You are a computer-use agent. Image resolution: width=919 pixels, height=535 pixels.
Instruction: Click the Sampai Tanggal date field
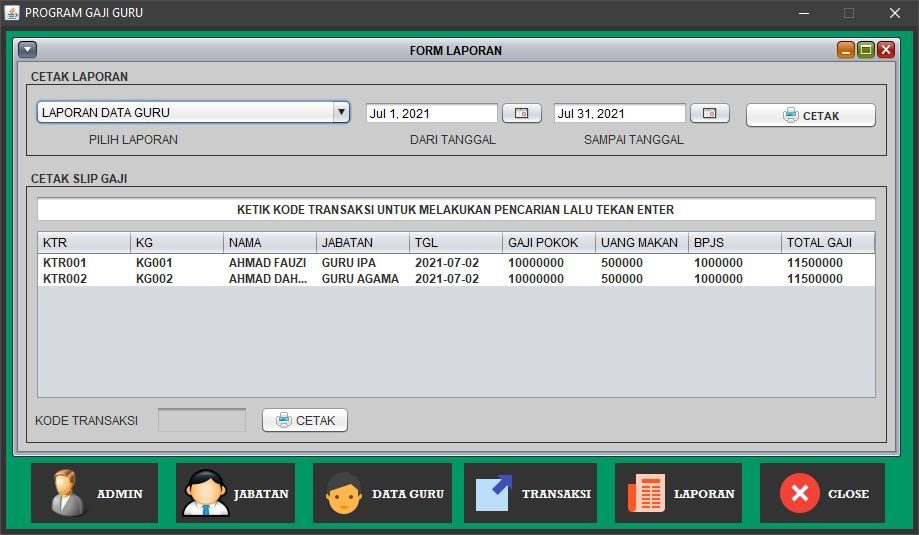click(619, 114)
